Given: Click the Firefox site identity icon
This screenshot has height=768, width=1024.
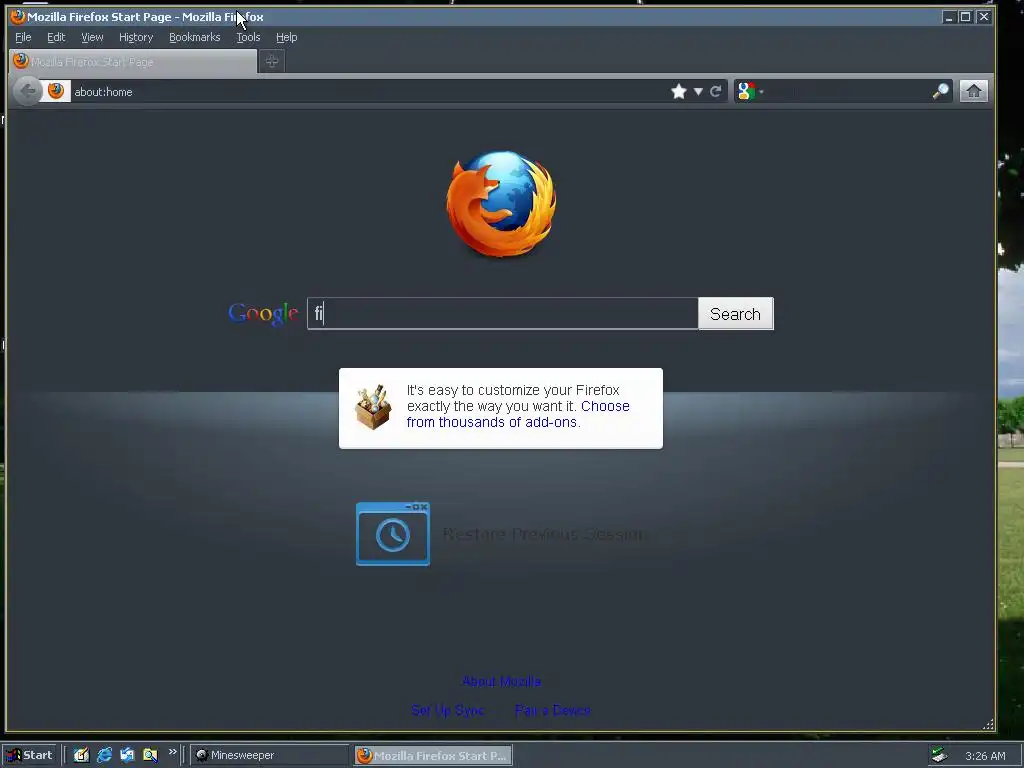Looking at the screenshot, I should pyautogui.click(x=56, y=91).
